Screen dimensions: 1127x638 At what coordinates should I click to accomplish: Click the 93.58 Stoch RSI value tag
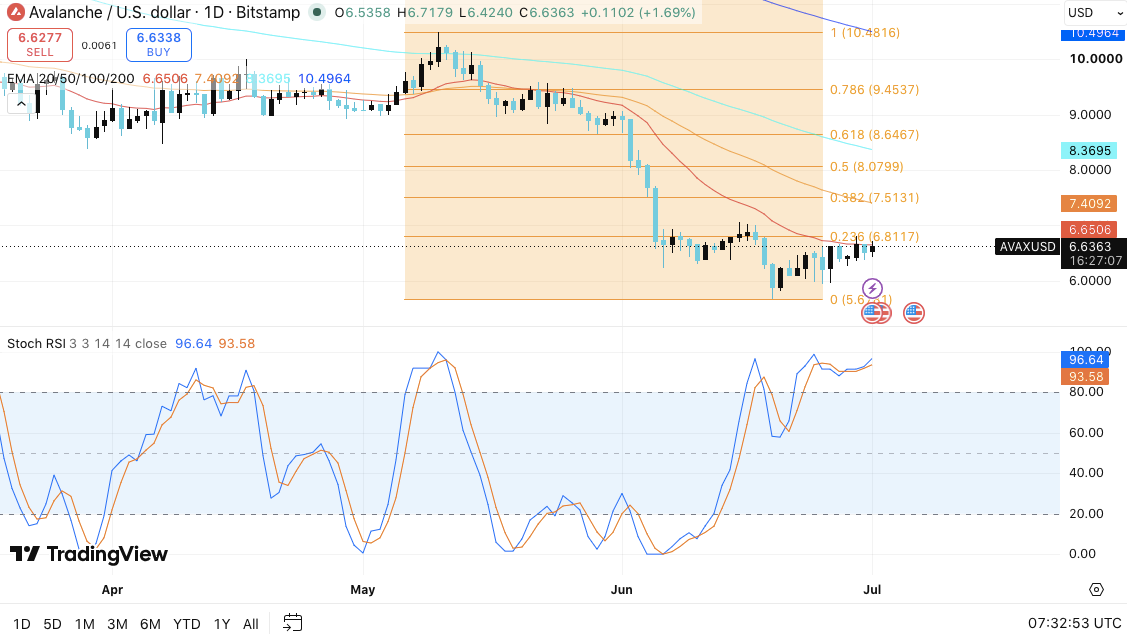[x=1085, y=376]
